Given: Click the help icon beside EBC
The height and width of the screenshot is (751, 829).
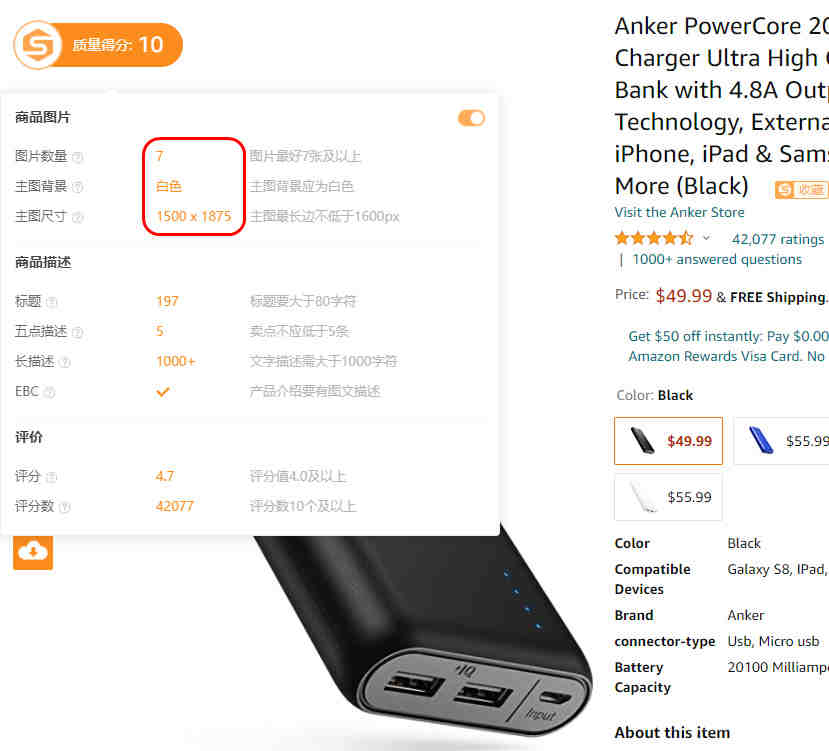Looking at the screenshot, I should pyautogui.click(x=49, y=392).
